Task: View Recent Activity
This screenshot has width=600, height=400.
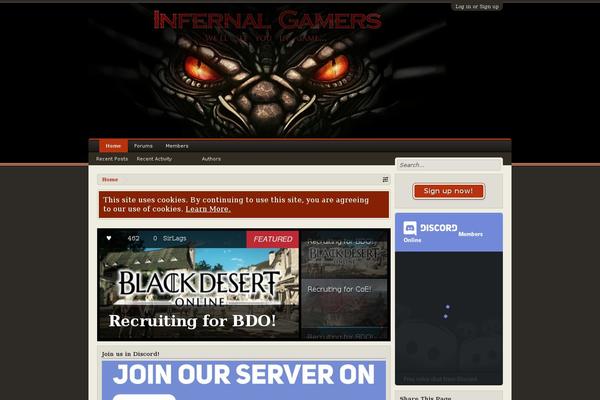Action: click(x=154, y=159)
